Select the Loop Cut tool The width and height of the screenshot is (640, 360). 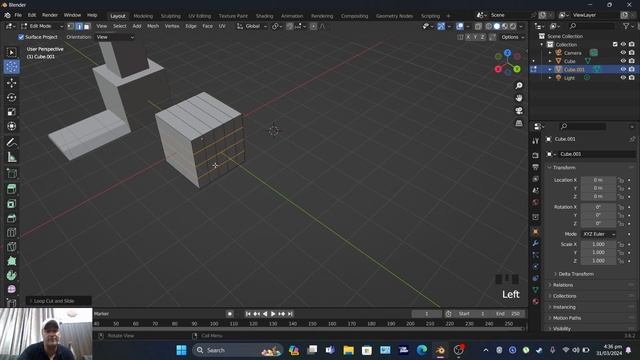coord(11,233)
